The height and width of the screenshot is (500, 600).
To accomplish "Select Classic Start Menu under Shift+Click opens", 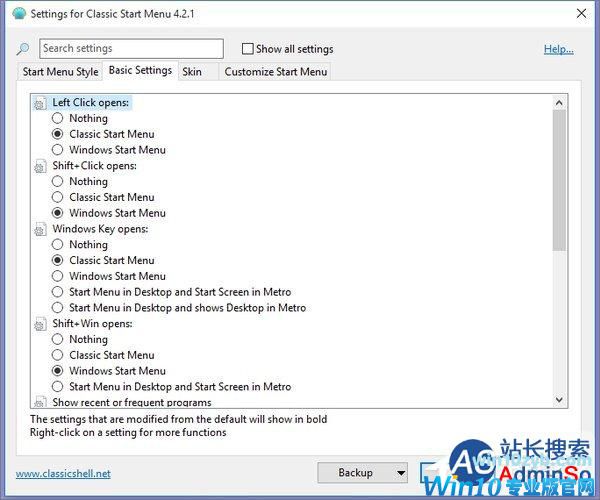I will 58,197.
